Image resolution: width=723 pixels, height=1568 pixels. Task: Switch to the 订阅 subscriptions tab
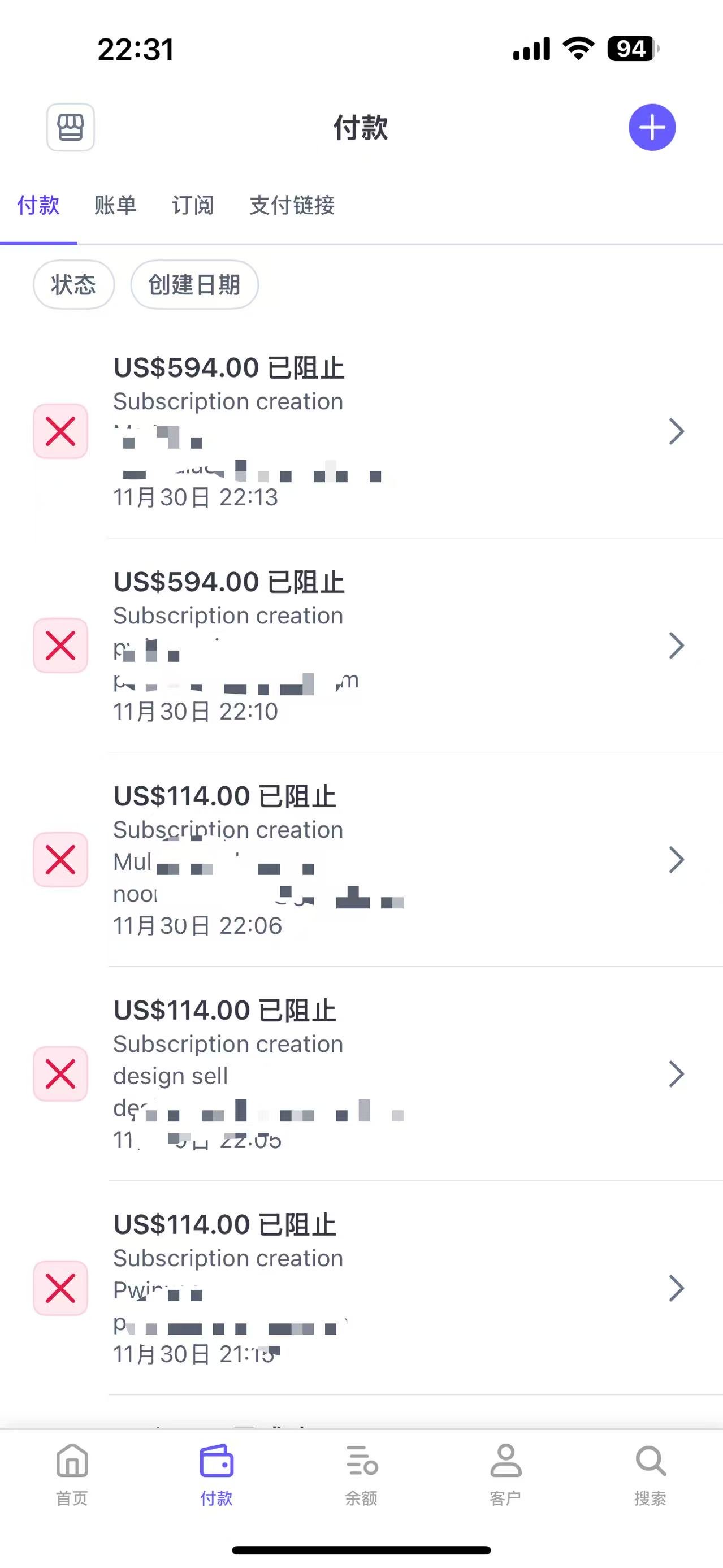tap(193, 206)
